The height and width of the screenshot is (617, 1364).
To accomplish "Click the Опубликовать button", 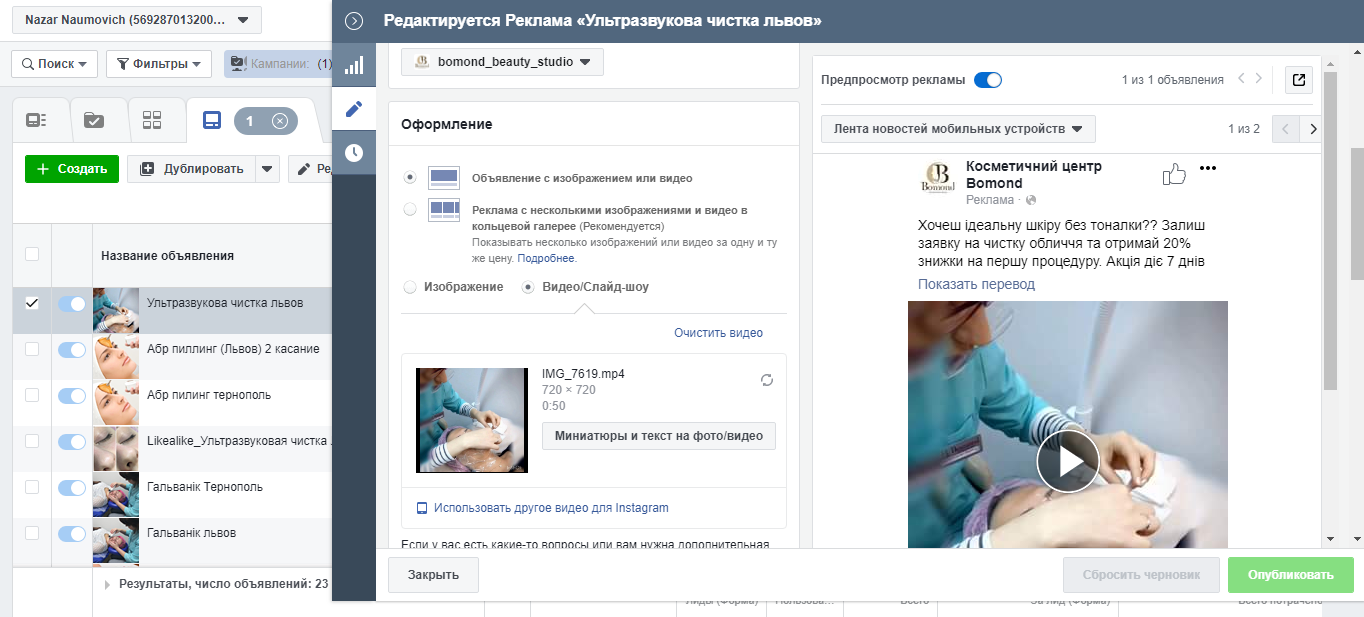I will (1291, 575).
